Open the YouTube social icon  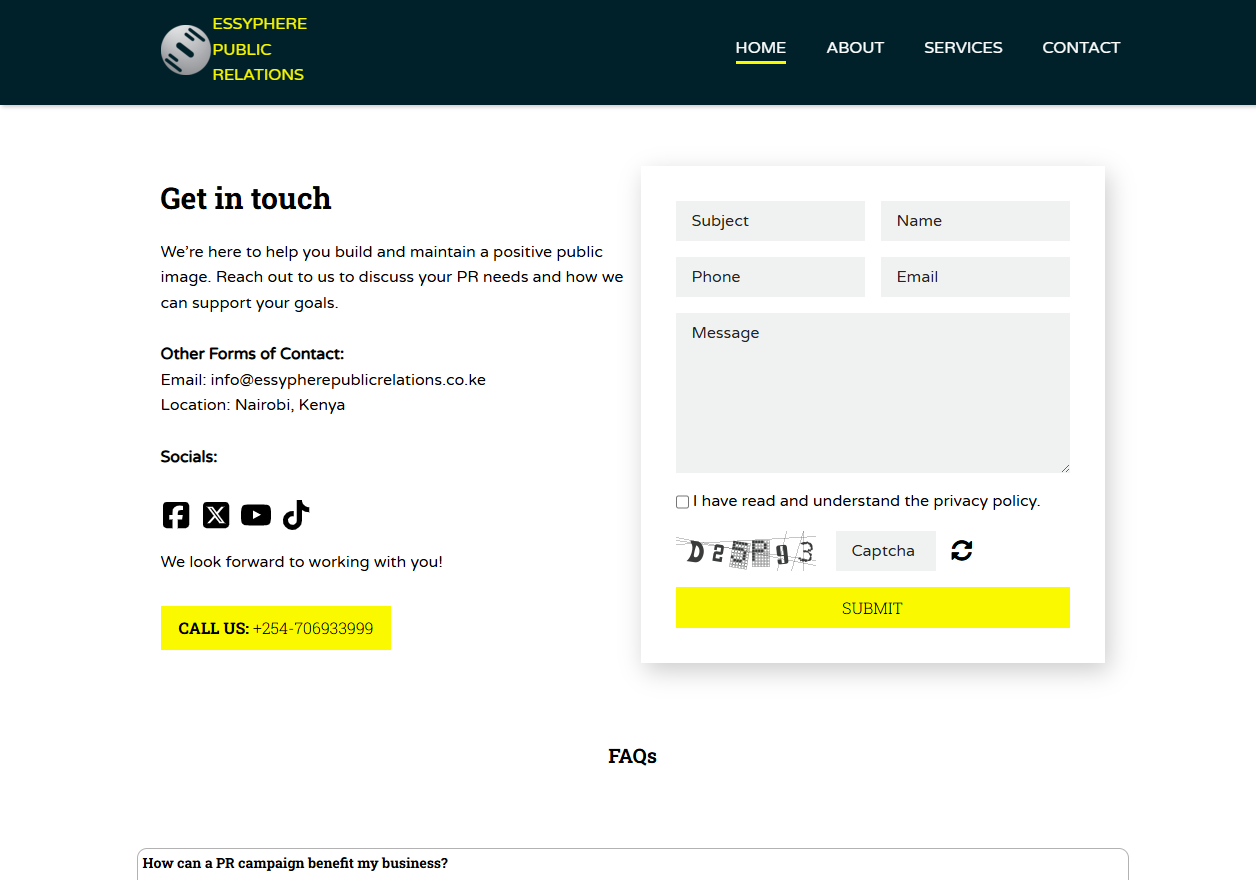256,515
